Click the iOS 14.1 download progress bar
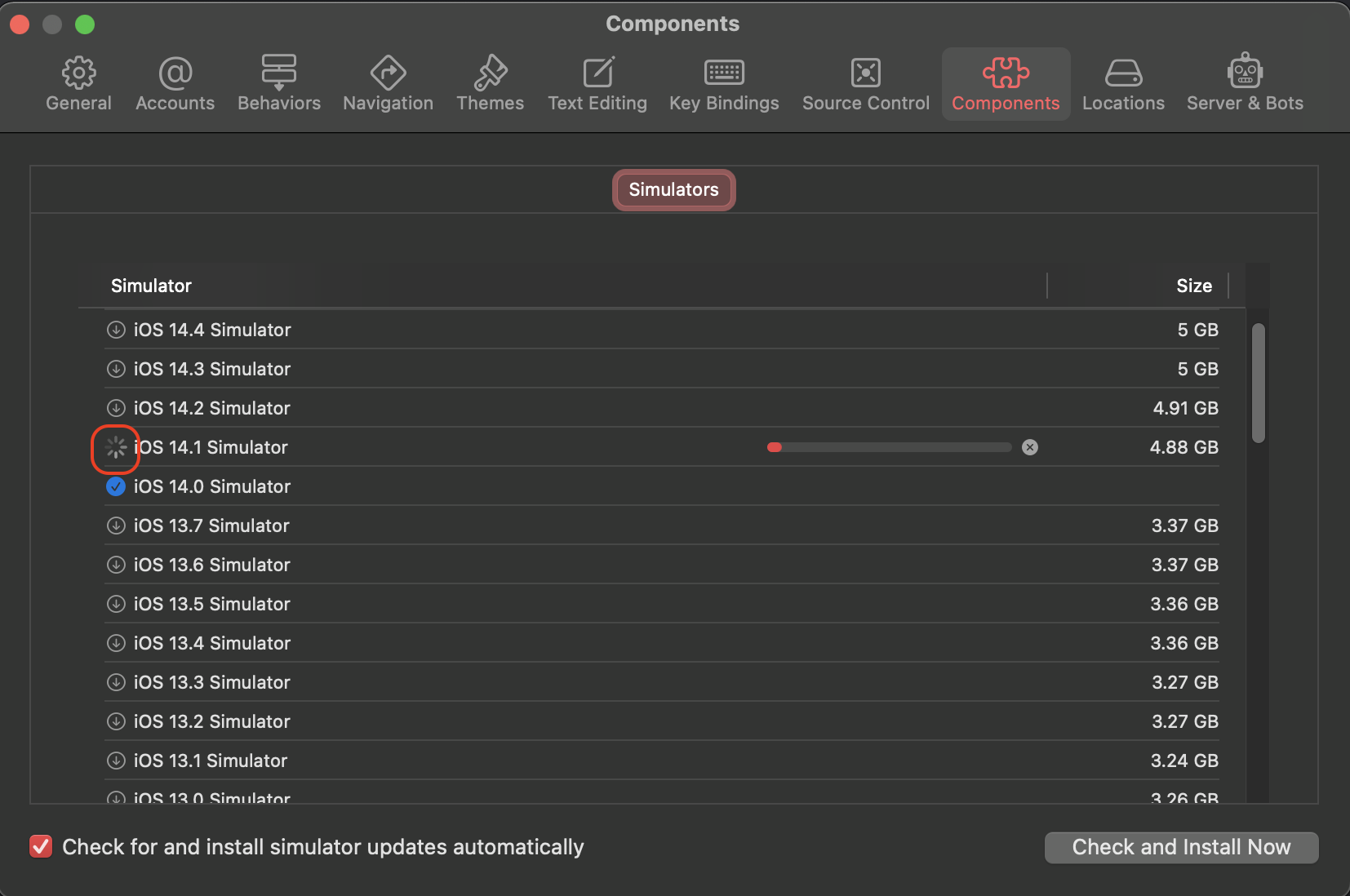Screen dimensions: 1350x896 (x=890, y=447)
